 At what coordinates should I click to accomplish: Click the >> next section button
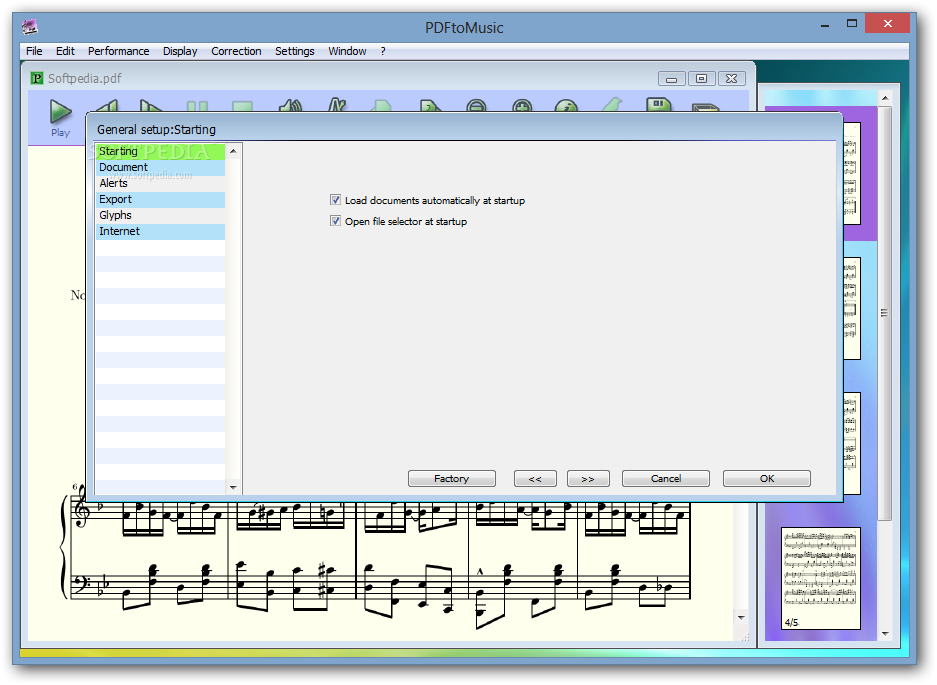(x=588, y=478)
